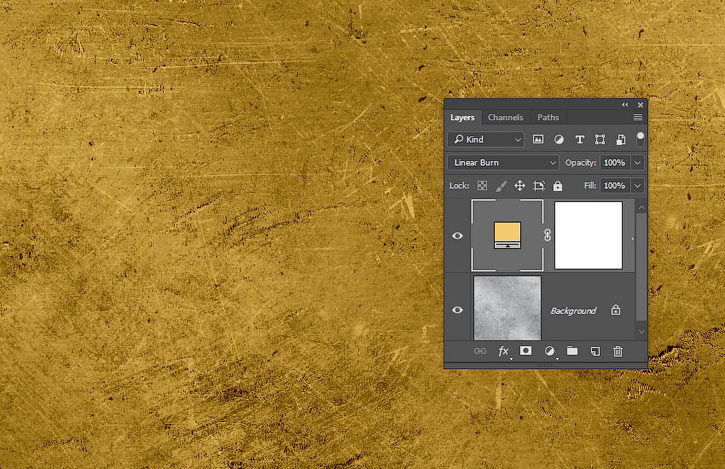Create a new layer

[x=595, y=352]
